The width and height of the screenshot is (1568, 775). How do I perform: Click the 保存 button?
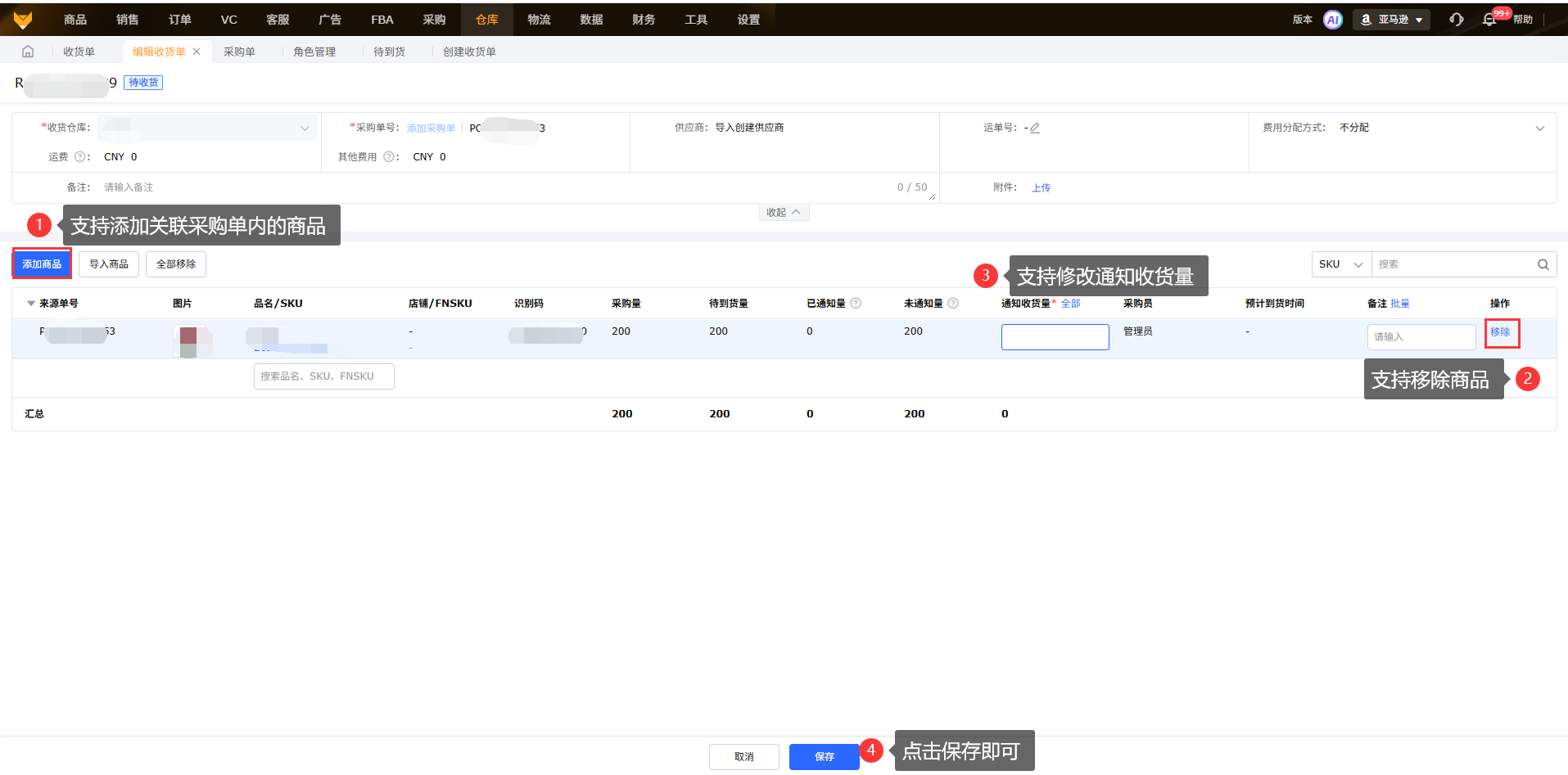(824, 756)
